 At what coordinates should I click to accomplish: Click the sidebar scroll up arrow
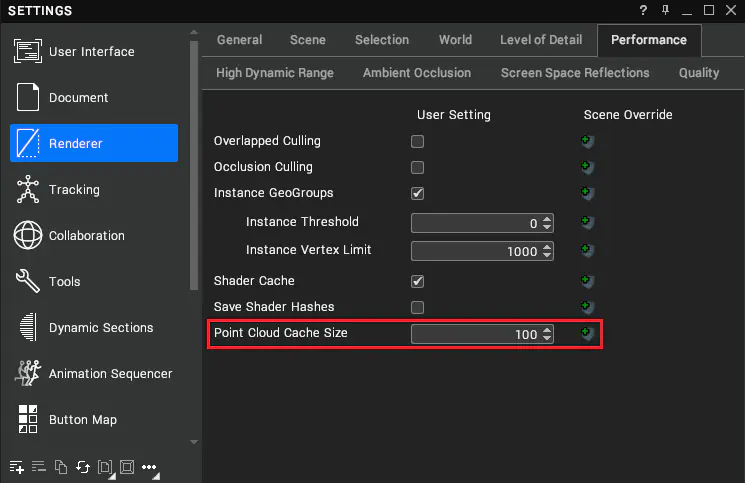click(x=194, y=32)
